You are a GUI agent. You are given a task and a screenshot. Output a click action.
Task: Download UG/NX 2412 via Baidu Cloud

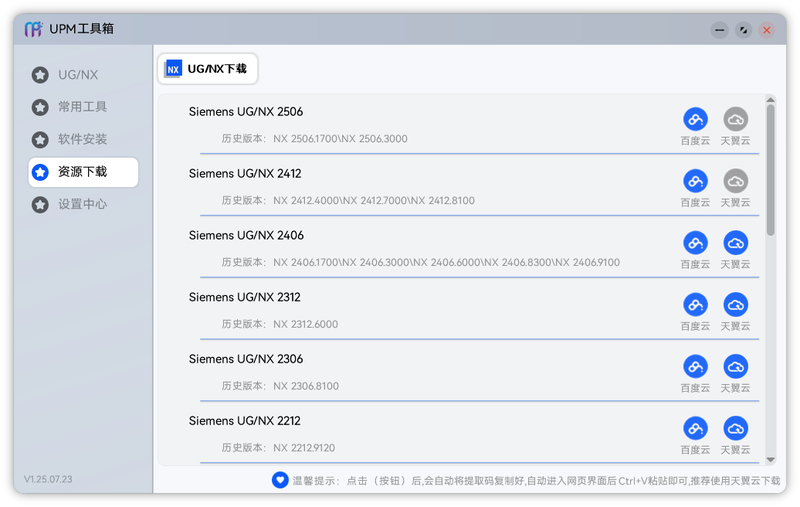[695, 181]
